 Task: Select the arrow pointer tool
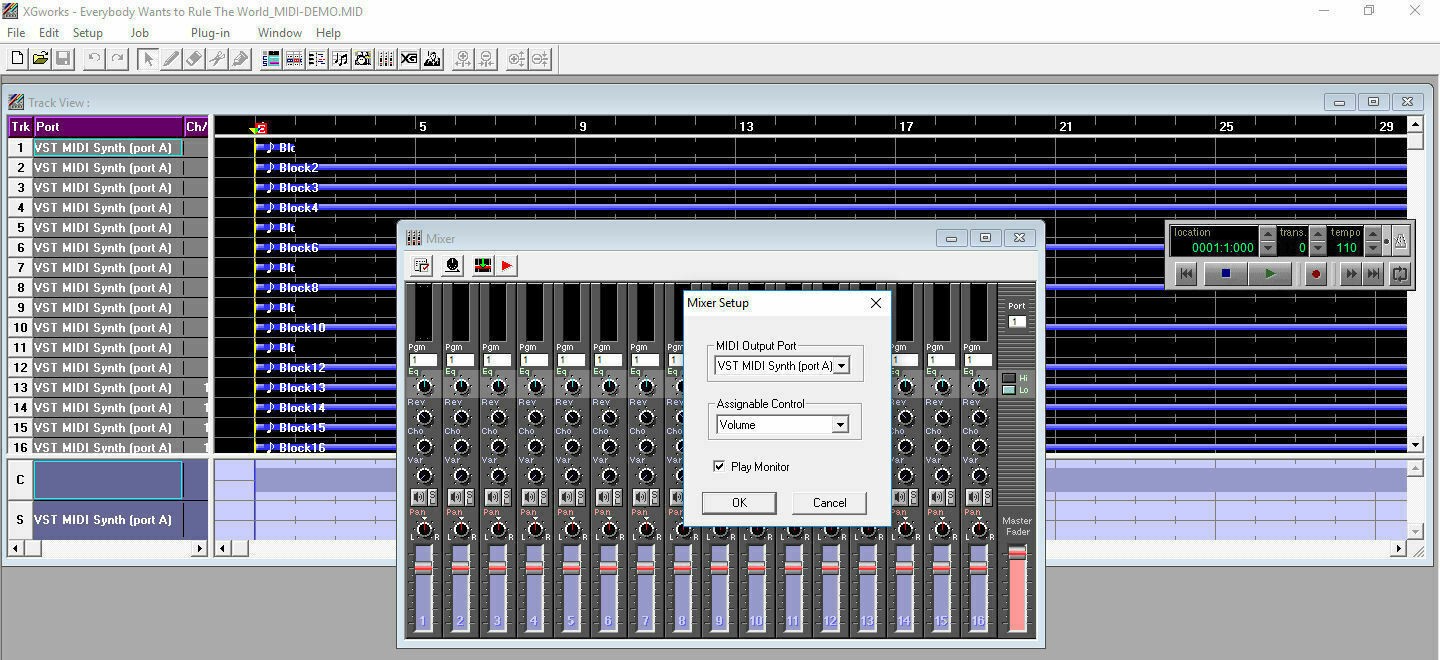(x=148, y=59)
